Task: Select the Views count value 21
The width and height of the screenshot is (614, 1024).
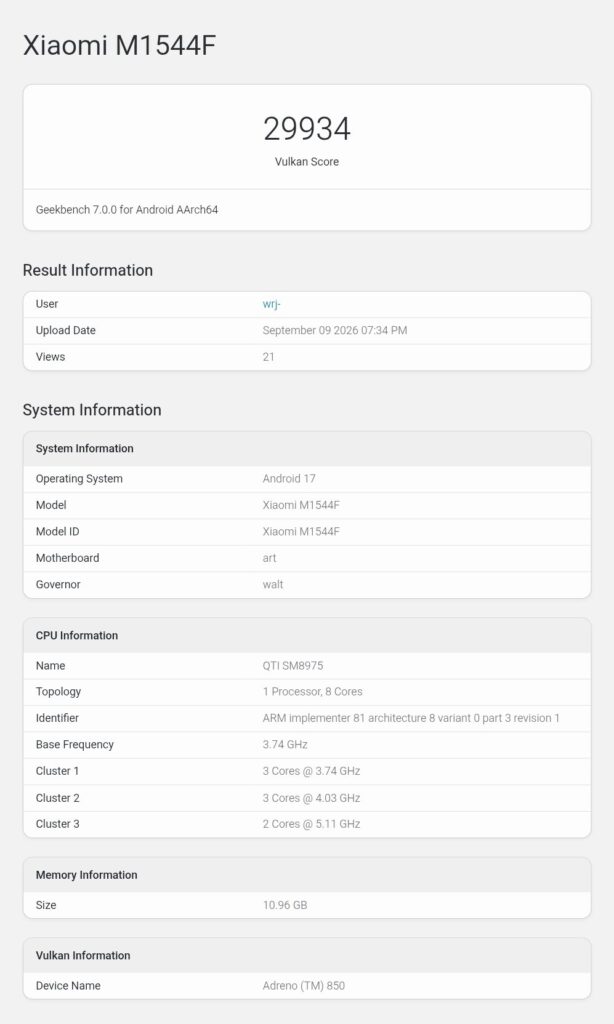Action: click(268, 357)
